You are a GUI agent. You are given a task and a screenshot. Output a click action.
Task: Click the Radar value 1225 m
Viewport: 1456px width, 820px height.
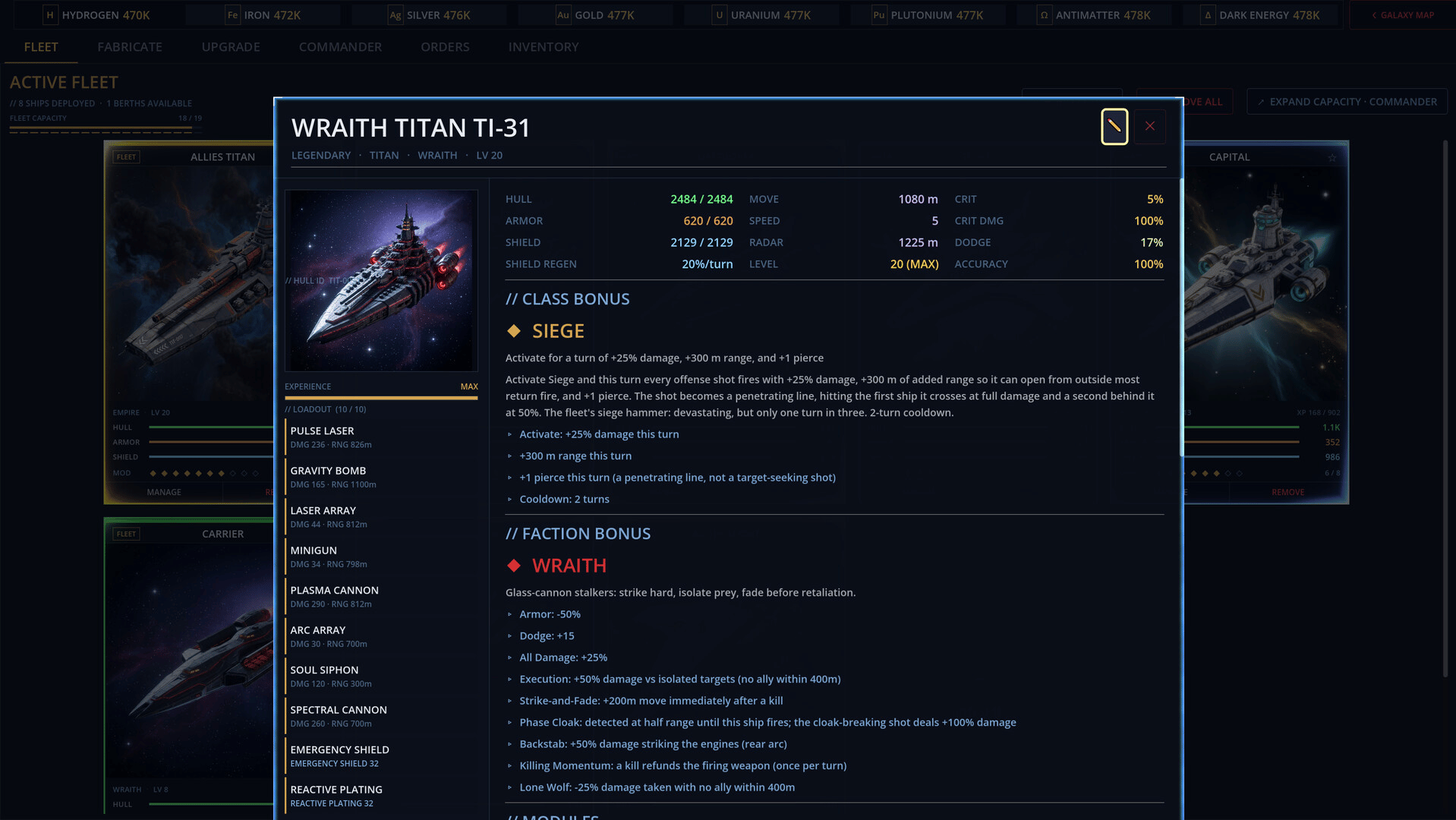(x=918, y=242)
